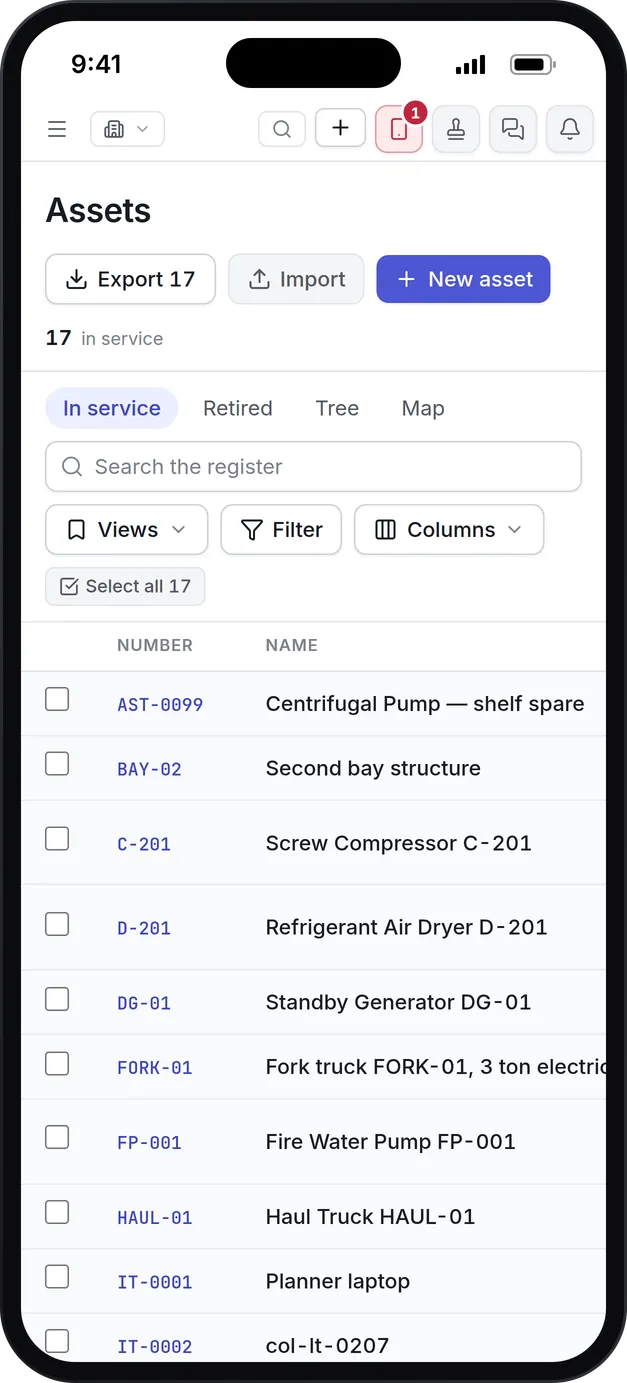Check the FP-001 row checkbox

coord(57,1137)
